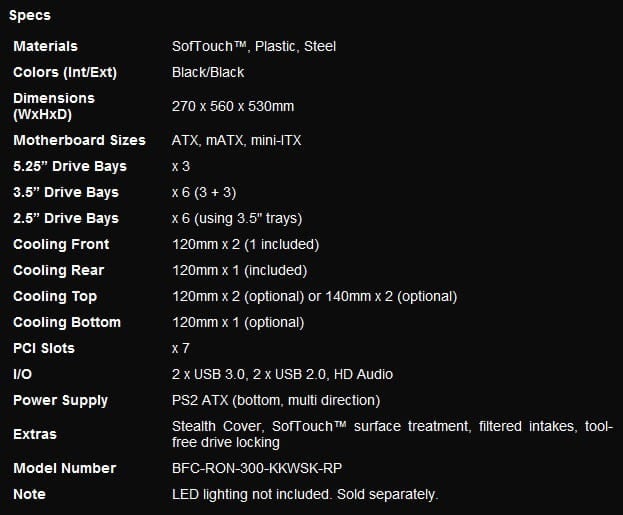This screenshot has width=623, height=515.
Task: Click the PCI Slots label
Action: point(44,348)
